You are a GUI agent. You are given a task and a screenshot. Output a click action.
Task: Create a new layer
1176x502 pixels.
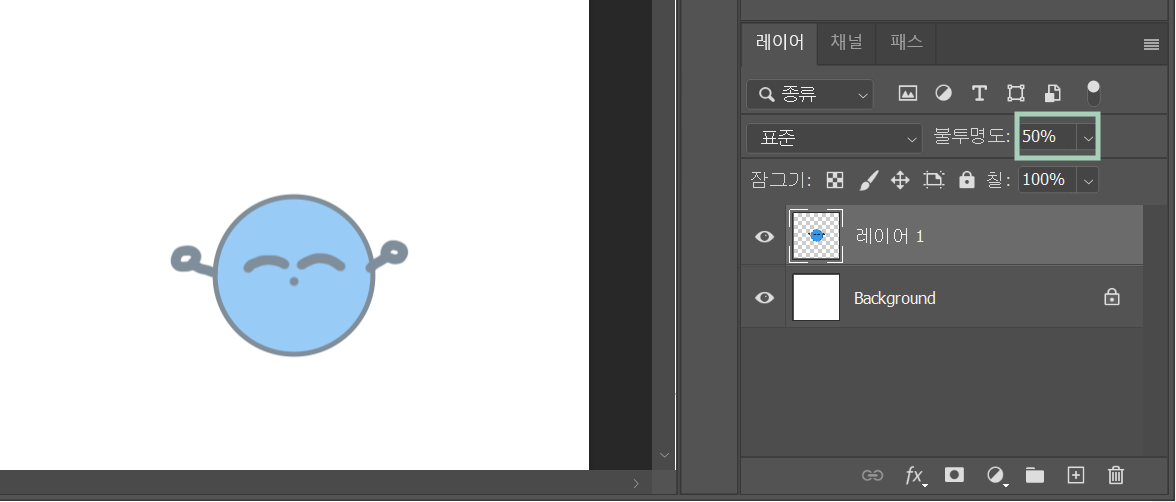click(1076, 475)
